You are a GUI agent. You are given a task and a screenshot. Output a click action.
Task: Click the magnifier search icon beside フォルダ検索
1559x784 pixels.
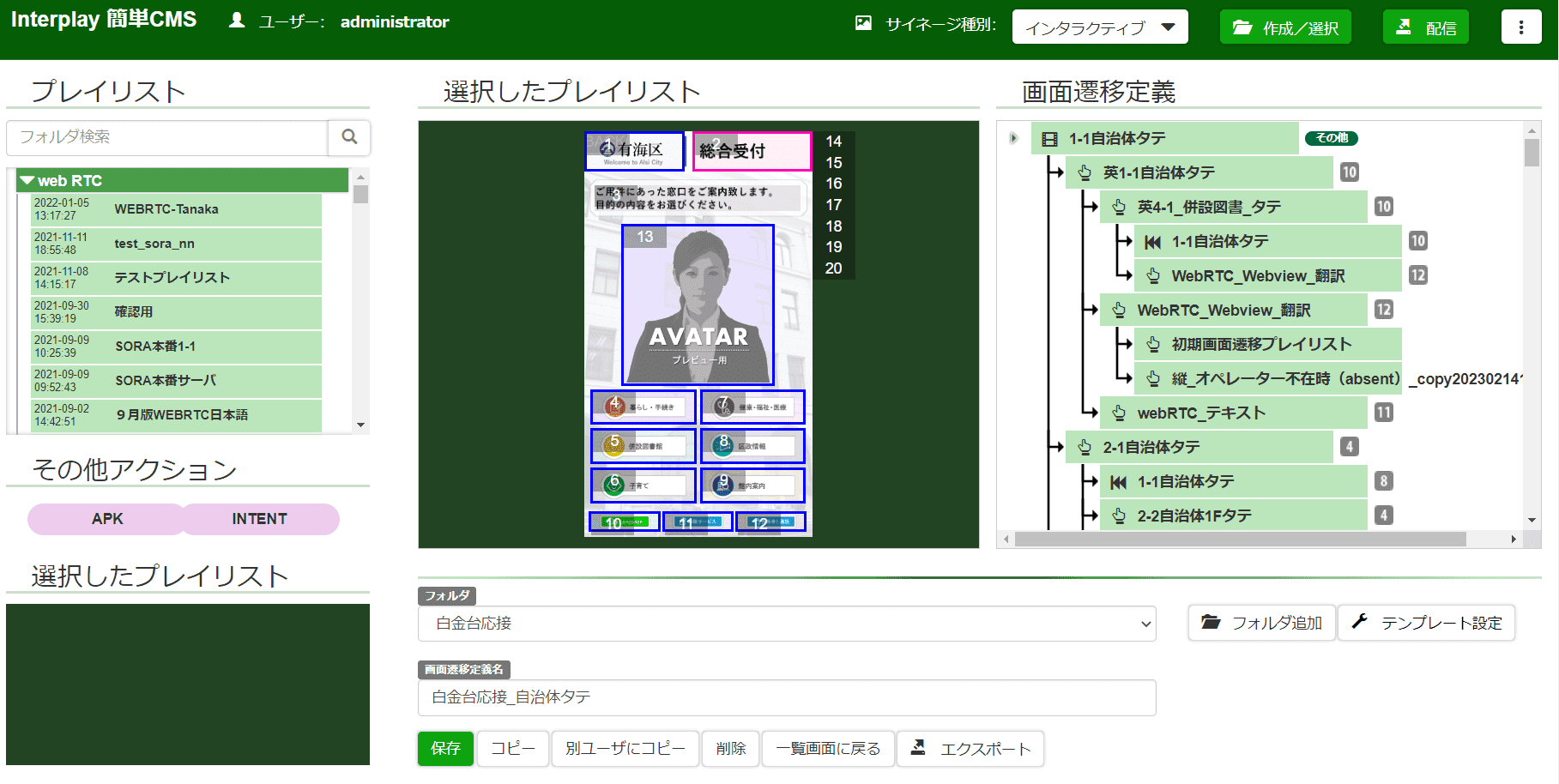(348, 137)
